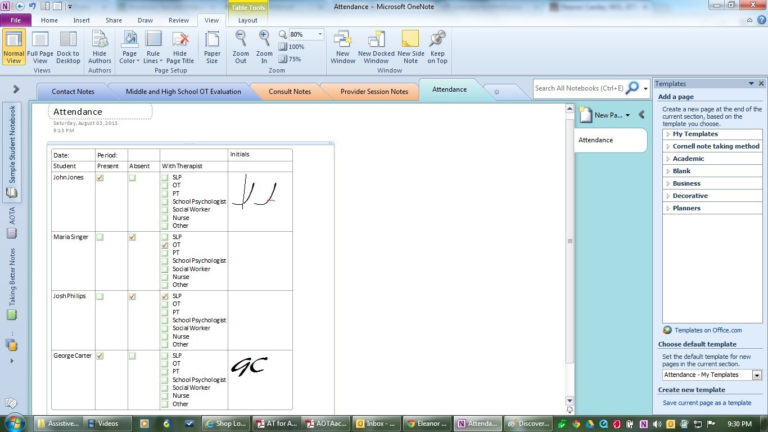Open Sample Student Notebook
The image size is (768, 432).
(x=12, y=151)
